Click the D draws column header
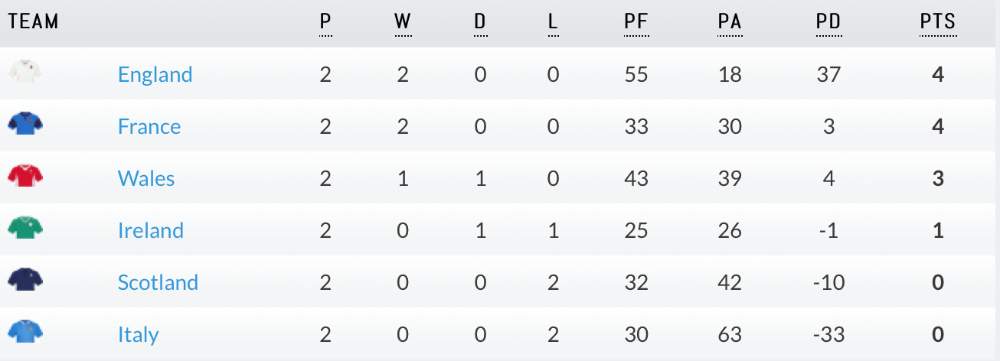The height and width of the screenshot is (361, 1000). 480,22
